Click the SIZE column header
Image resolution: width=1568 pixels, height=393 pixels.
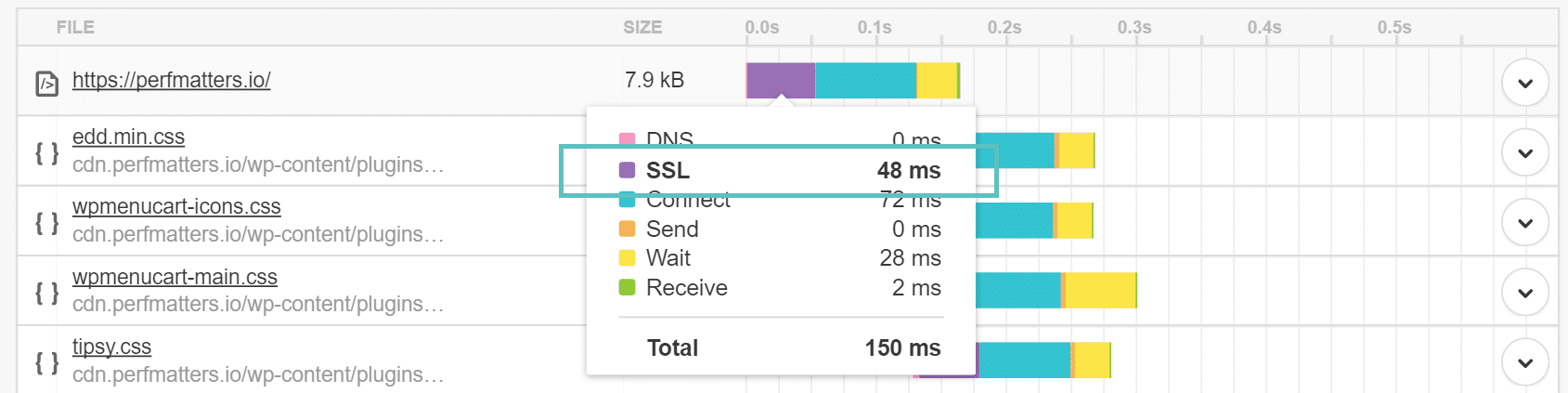(x=642, y=28)
